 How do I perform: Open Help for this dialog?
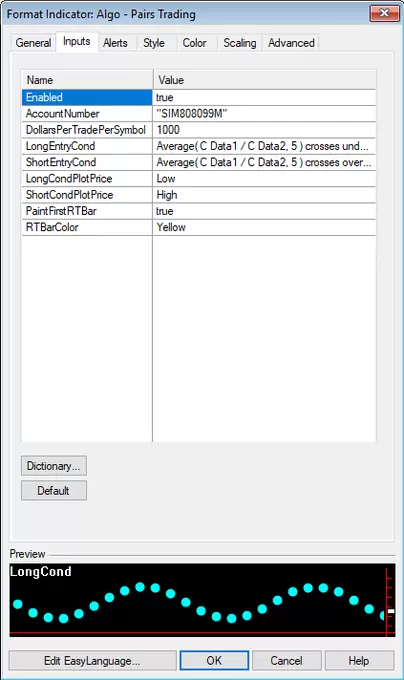(359, 660)
